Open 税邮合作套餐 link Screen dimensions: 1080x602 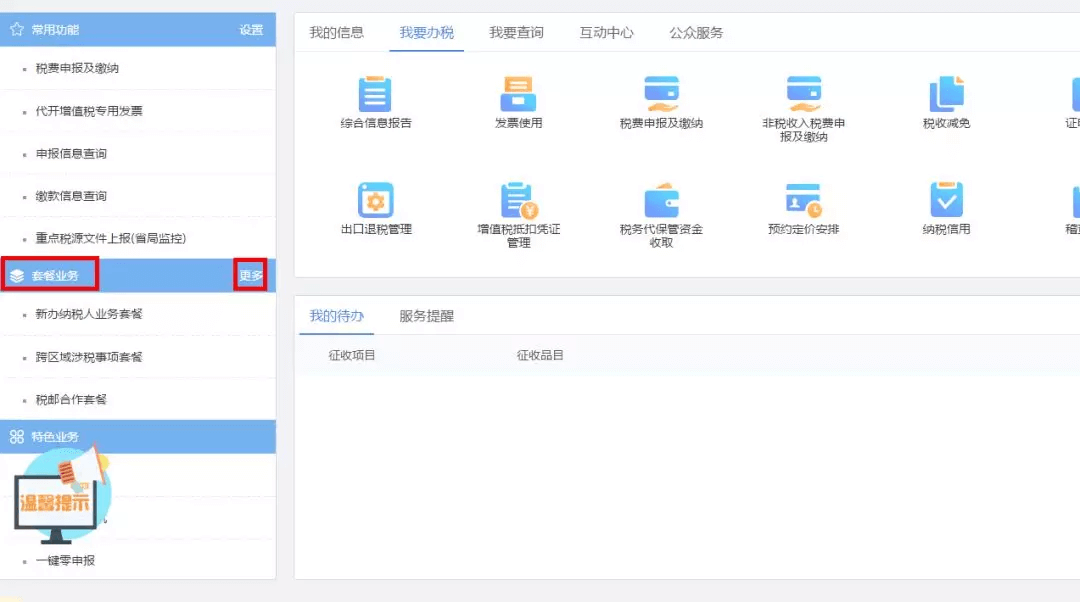point(71,399)
